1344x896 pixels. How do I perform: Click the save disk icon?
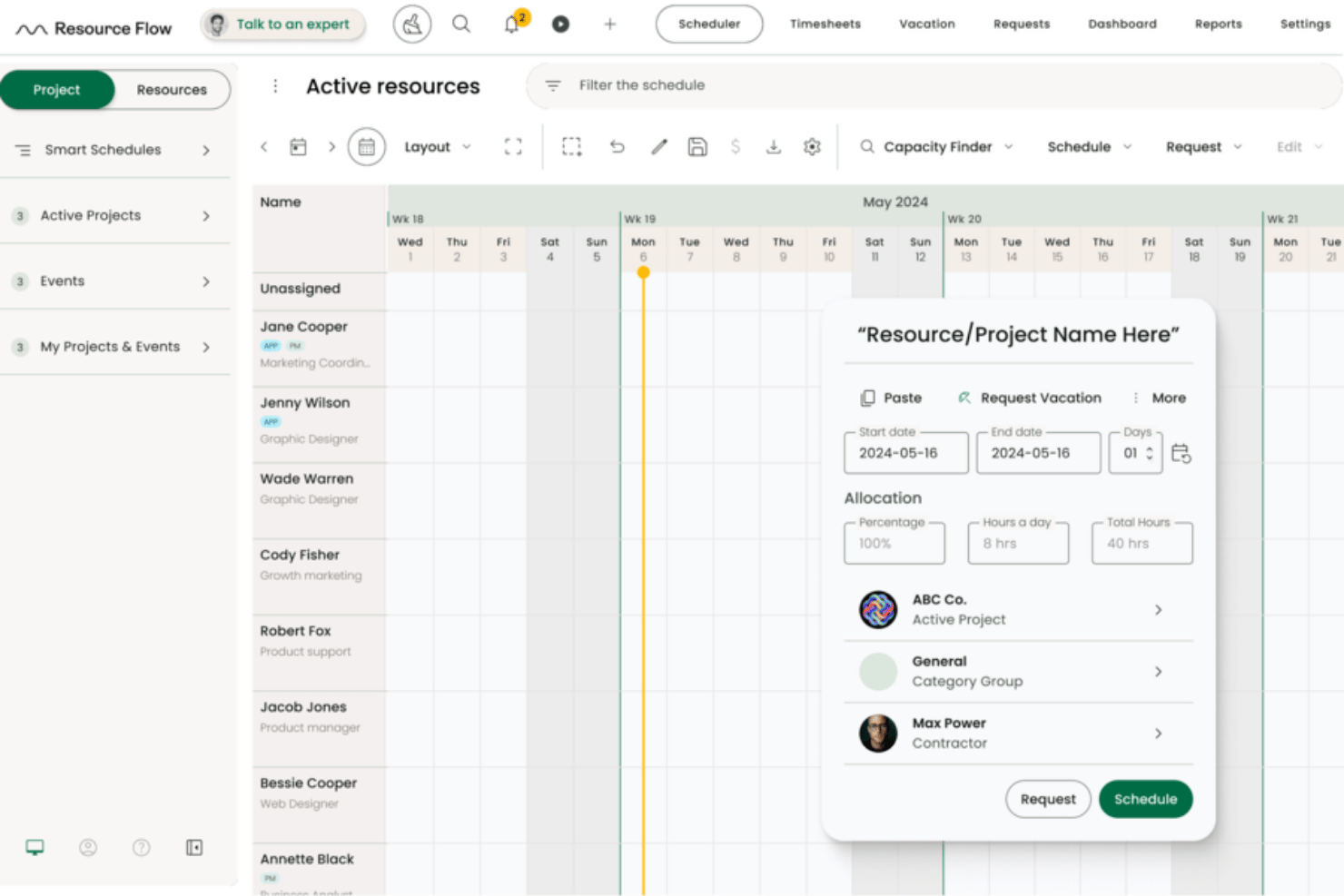(697, 146)
